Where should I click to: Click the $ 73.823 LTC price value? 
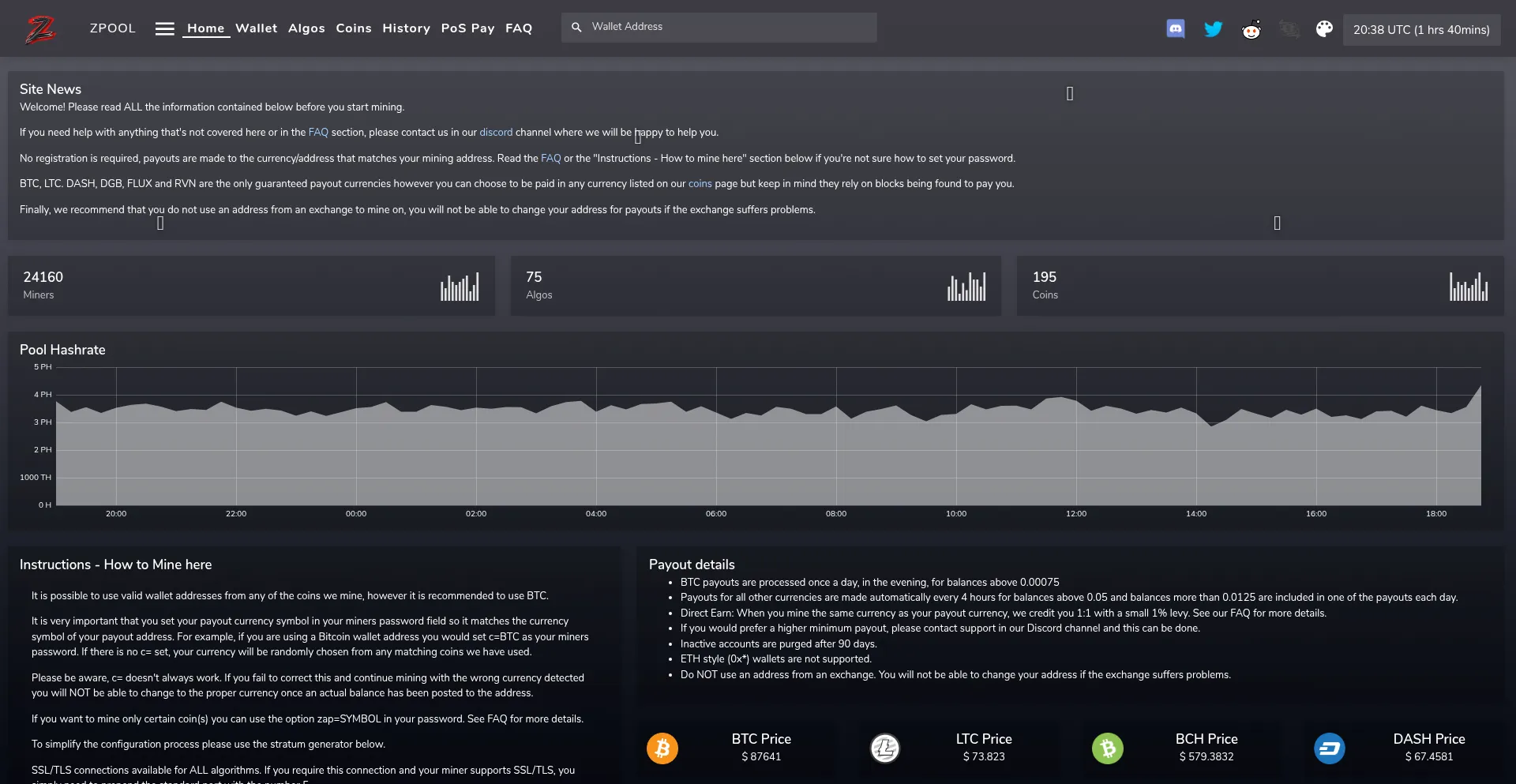pyautogui.click(x=984, y=756)
